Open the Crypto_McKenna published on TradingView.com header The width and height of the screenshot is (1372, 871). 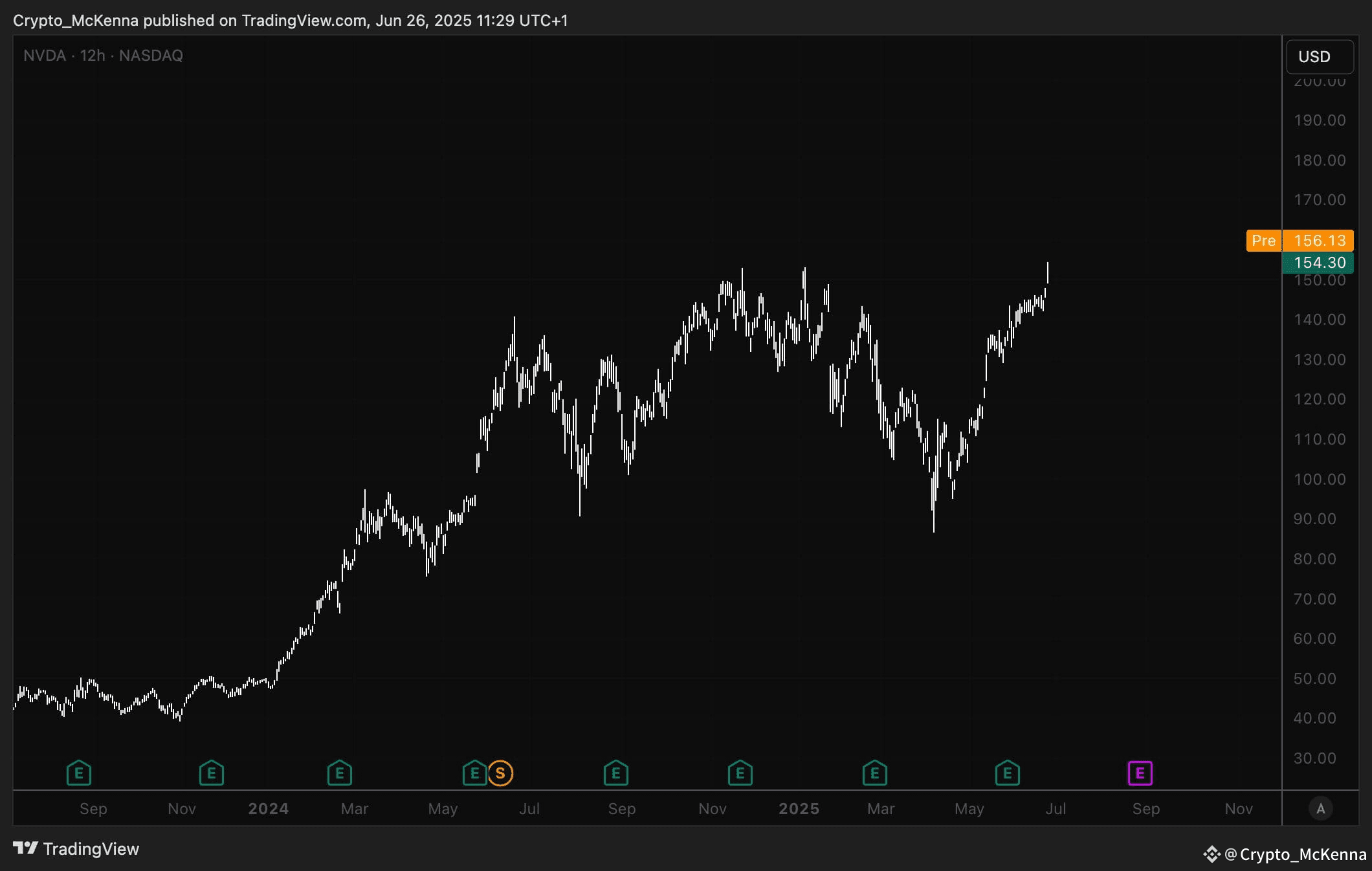[291, 21]
